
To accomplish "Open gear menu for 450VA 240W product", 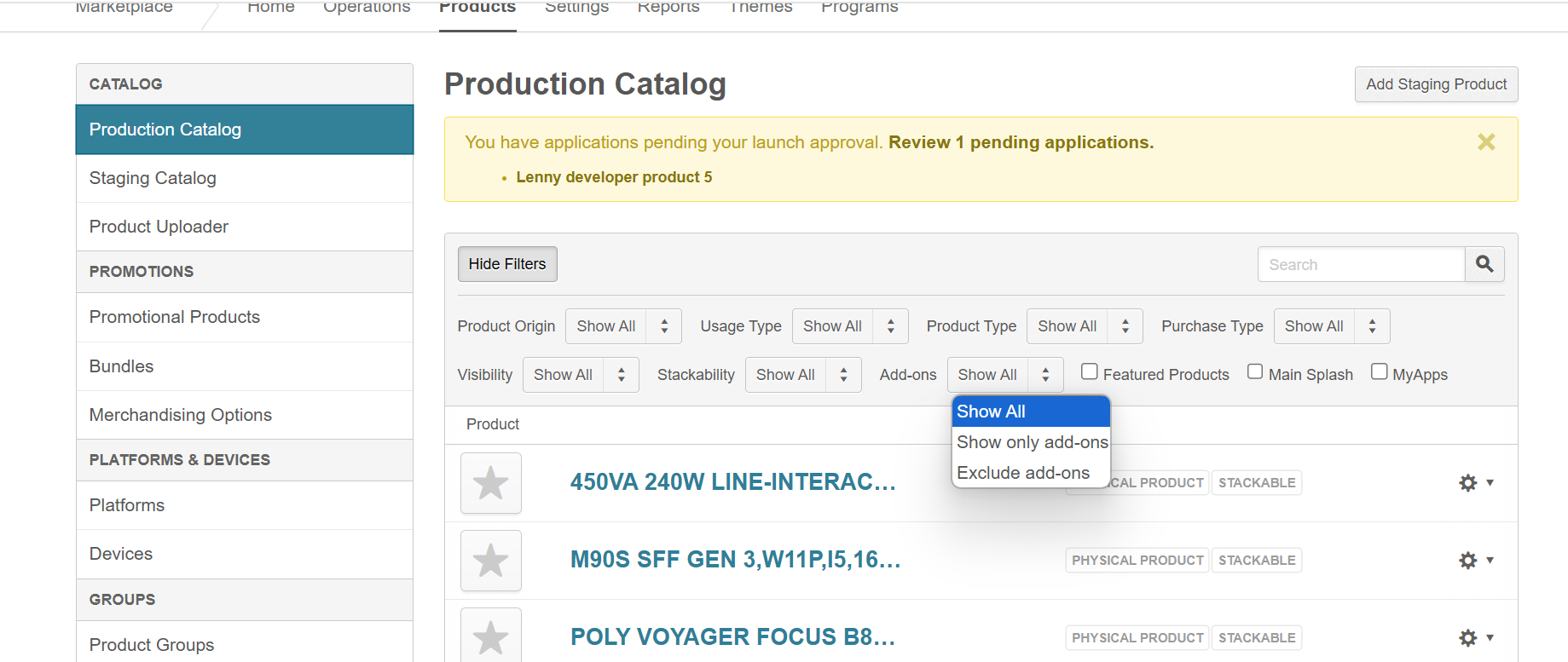I will [1476, 483].
